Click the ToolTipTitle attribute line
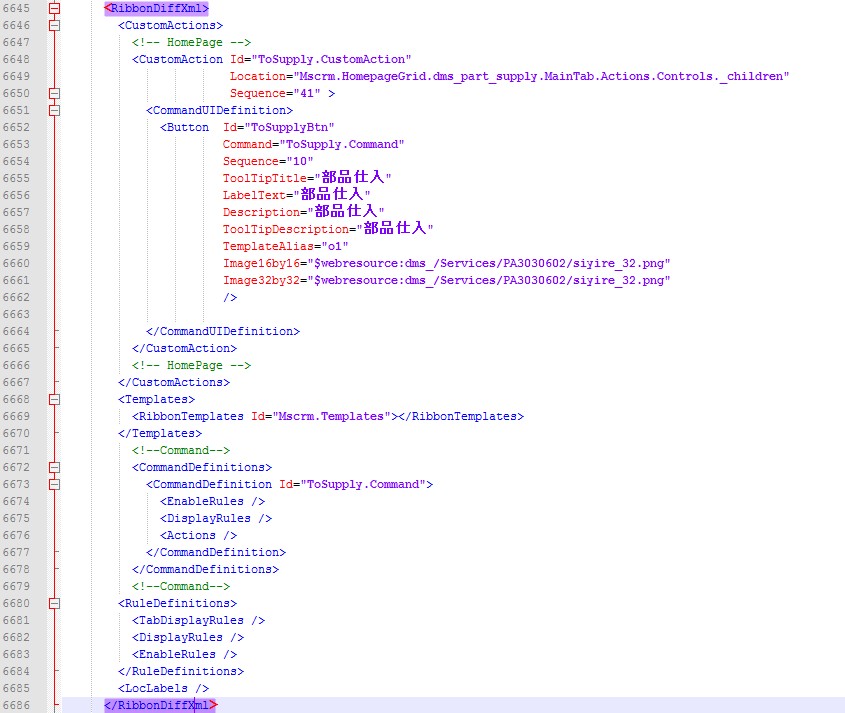 click(307, 177)
